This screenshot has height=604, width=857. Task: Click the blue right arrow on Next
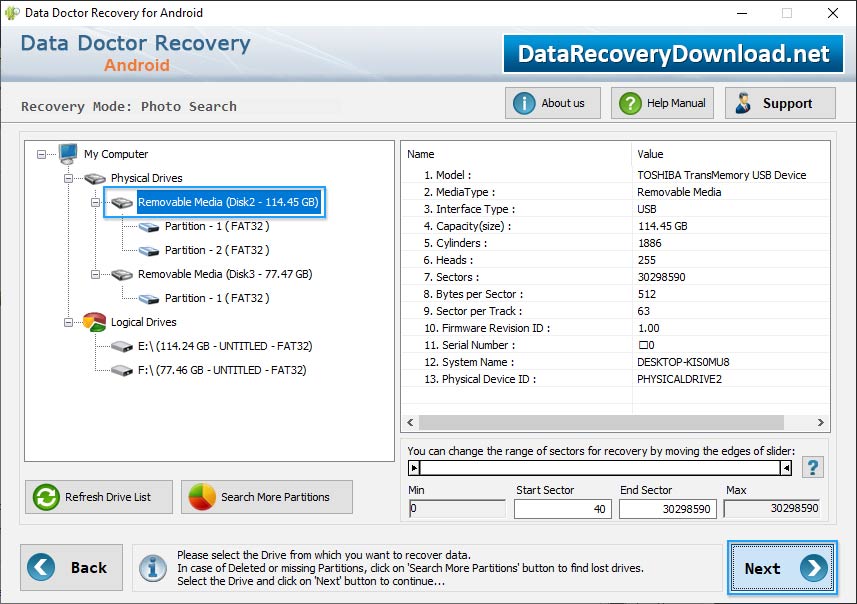coord(813,568)
